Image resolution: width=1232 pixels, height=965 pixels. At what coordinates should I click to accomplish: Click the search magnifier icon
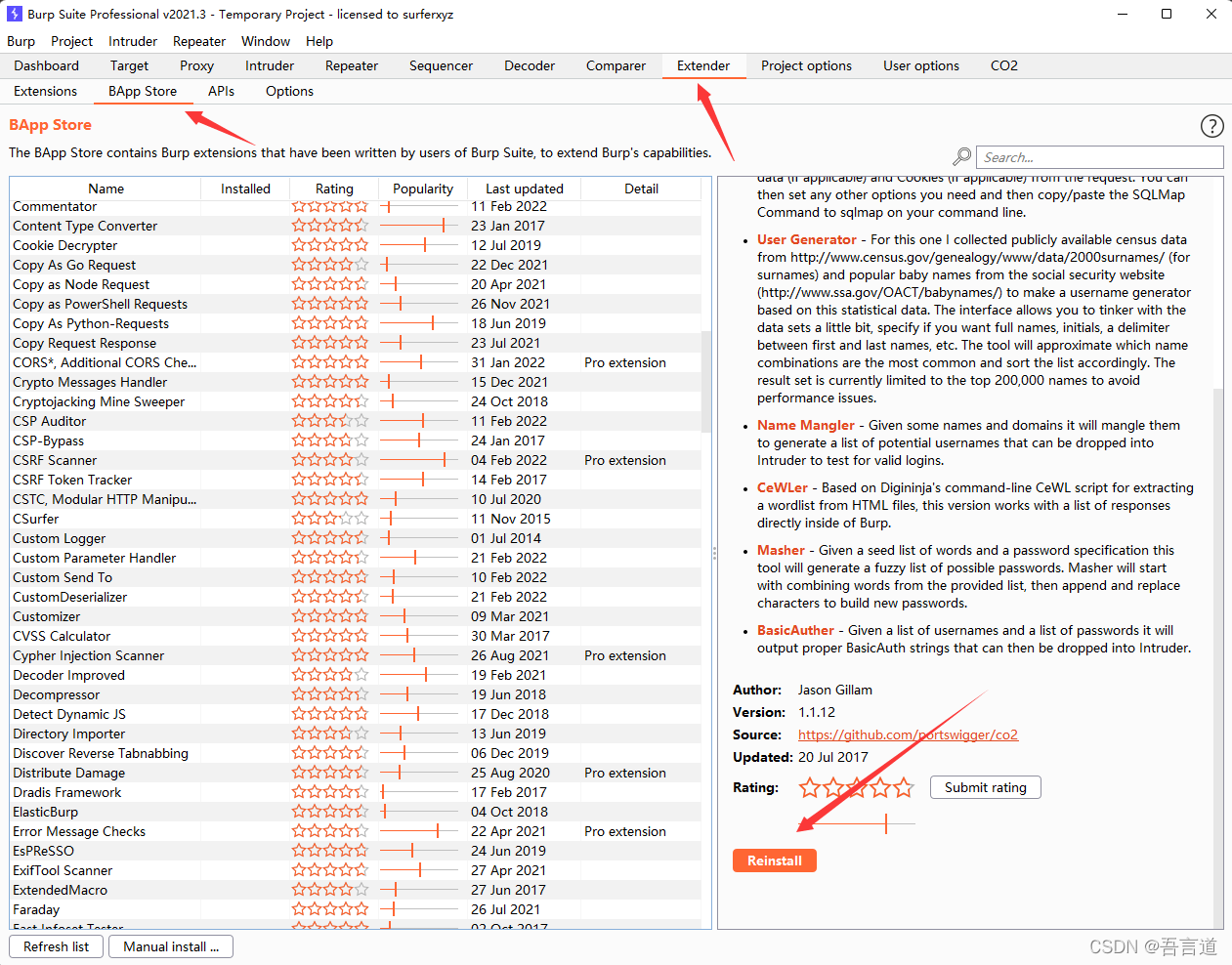962,157
